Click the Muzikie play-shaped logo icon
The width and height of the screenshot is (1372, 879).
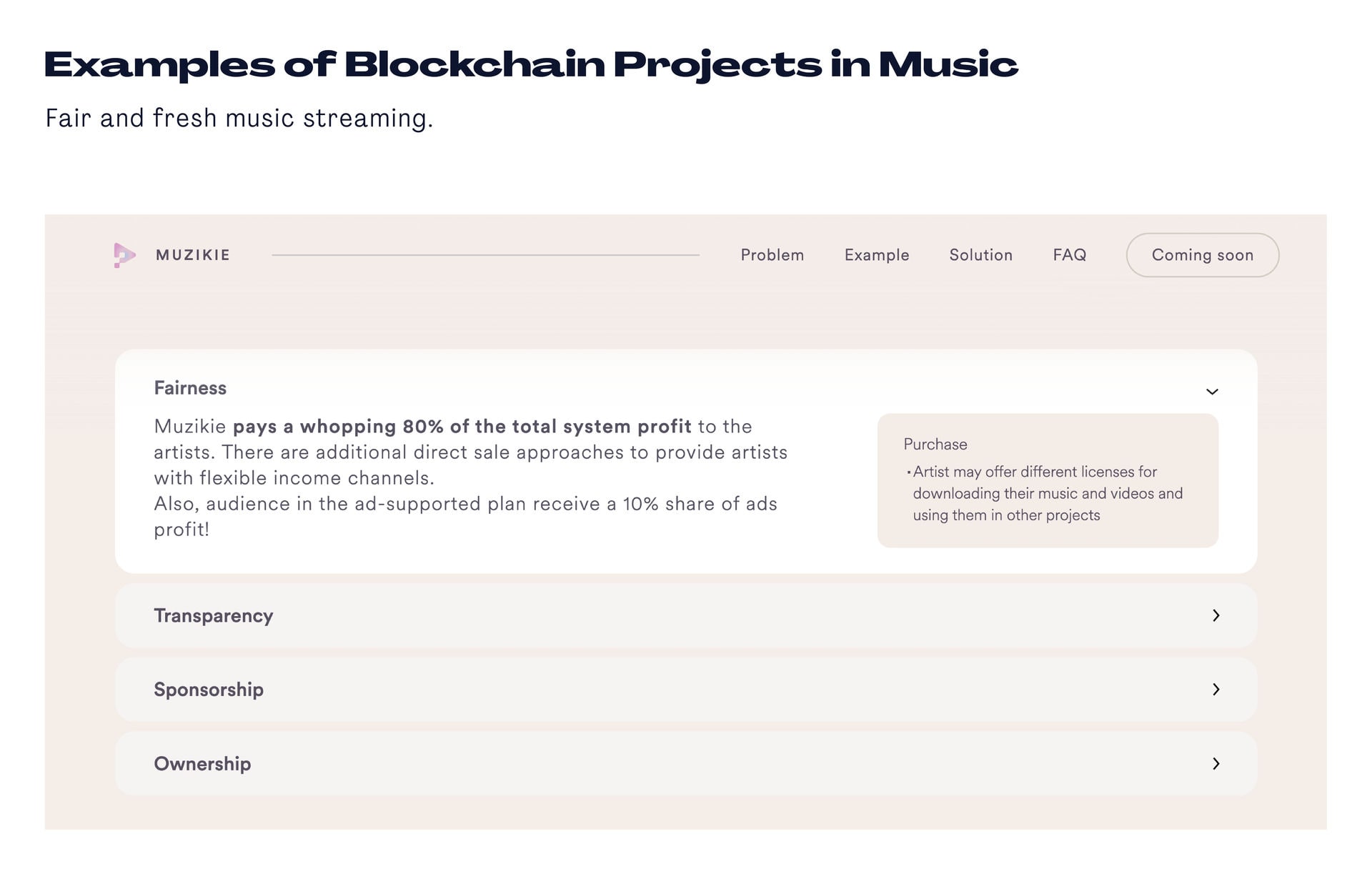point(124,255)
